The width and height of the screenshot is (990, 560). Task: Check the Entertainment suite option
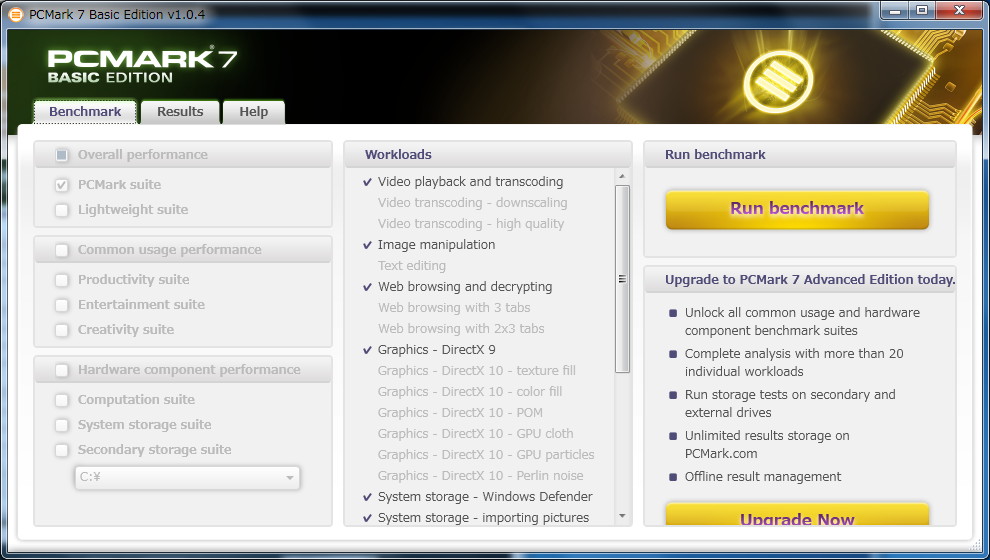click(x=62, y=305)
